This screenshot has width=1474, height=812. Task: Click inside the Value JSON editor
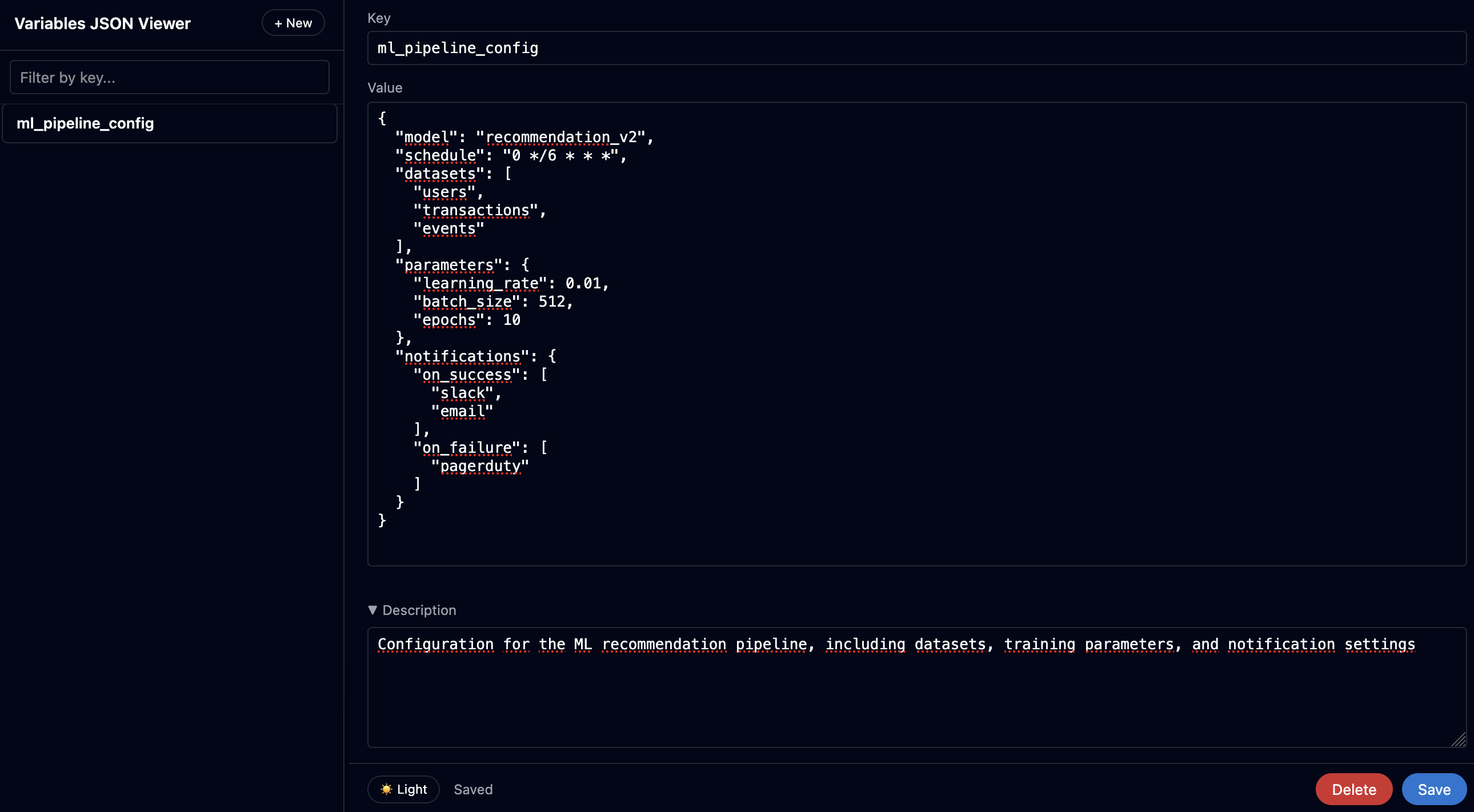[916, 334]
